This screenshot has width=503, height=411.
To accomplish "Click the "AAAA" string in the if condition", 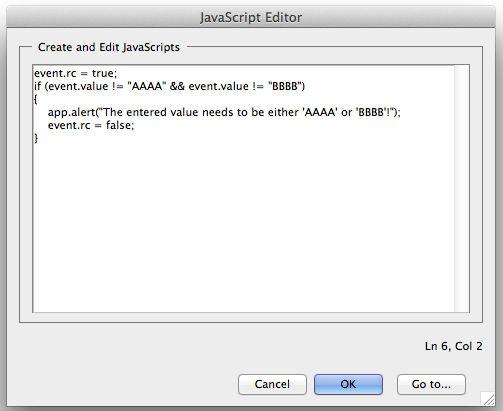I will pyautogui.click(x=147, y=86).
